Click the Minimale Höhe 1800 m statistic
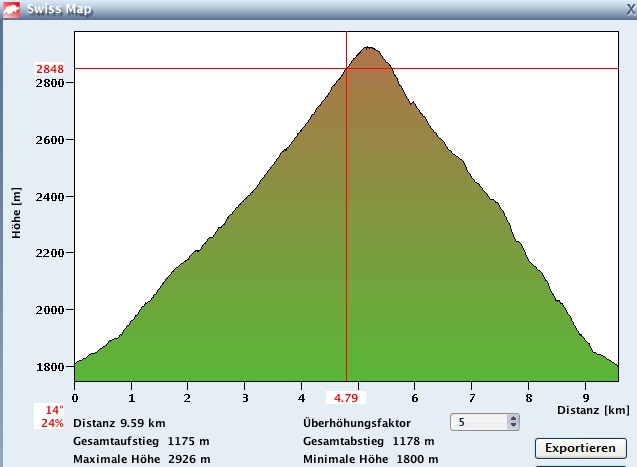 pyautogui.click(x=369, y=459)
